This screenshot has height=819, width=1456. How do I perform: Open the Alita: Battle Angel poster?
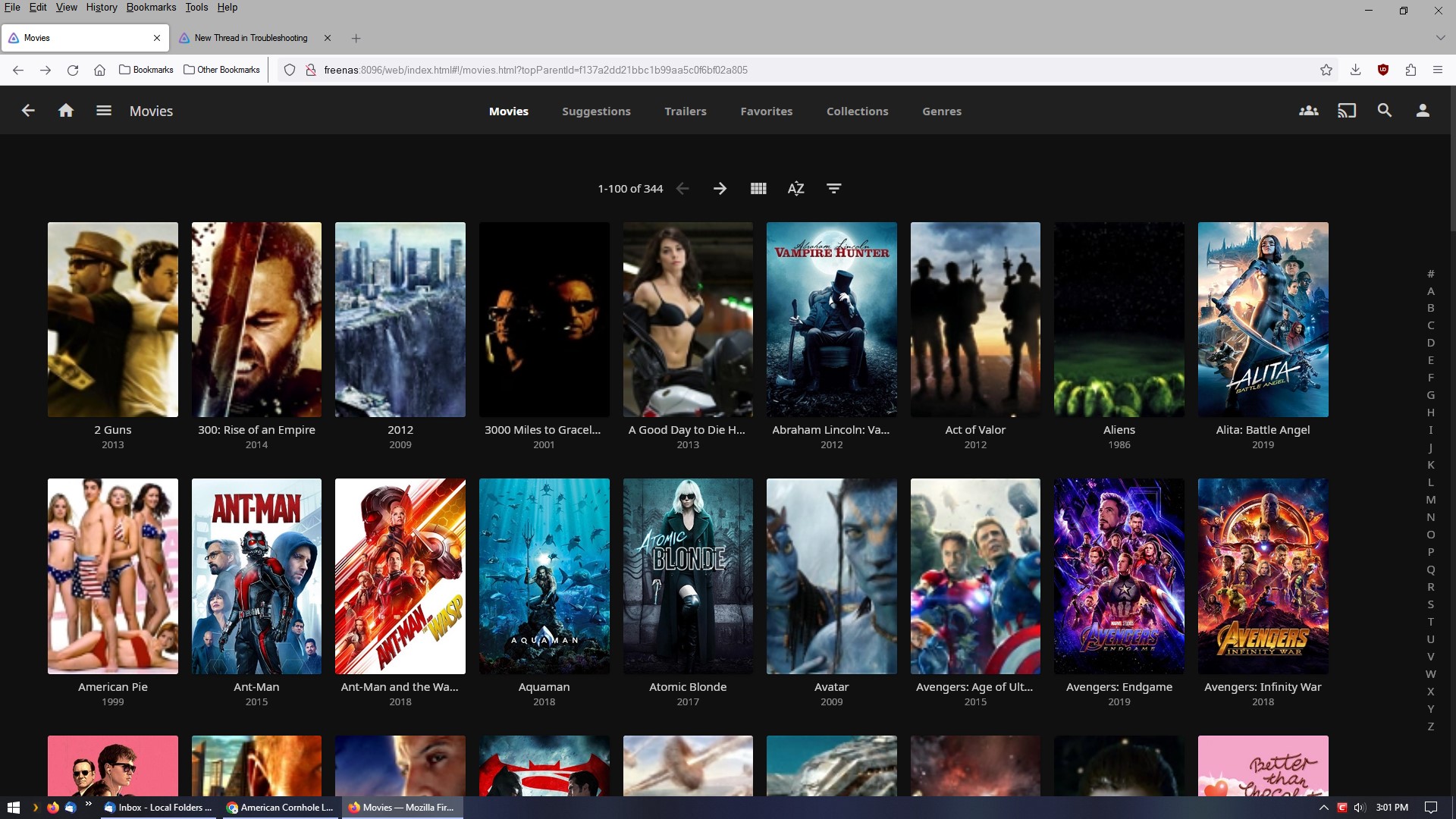[x=1263, y=319]
